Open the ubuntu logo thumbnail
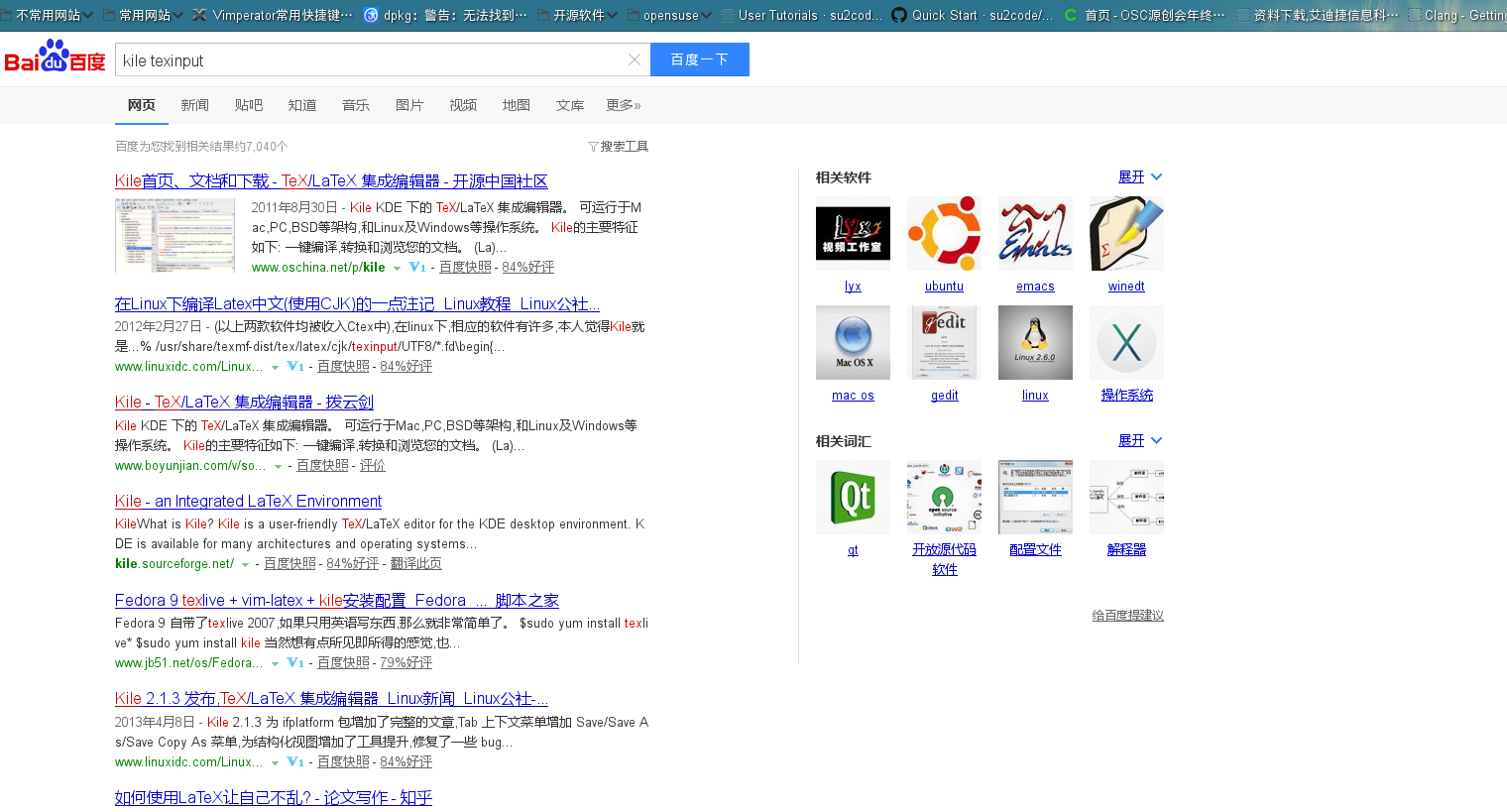The height and width of the screenshot is (812, 1507). pyautogui.click(x=944, y=233)
